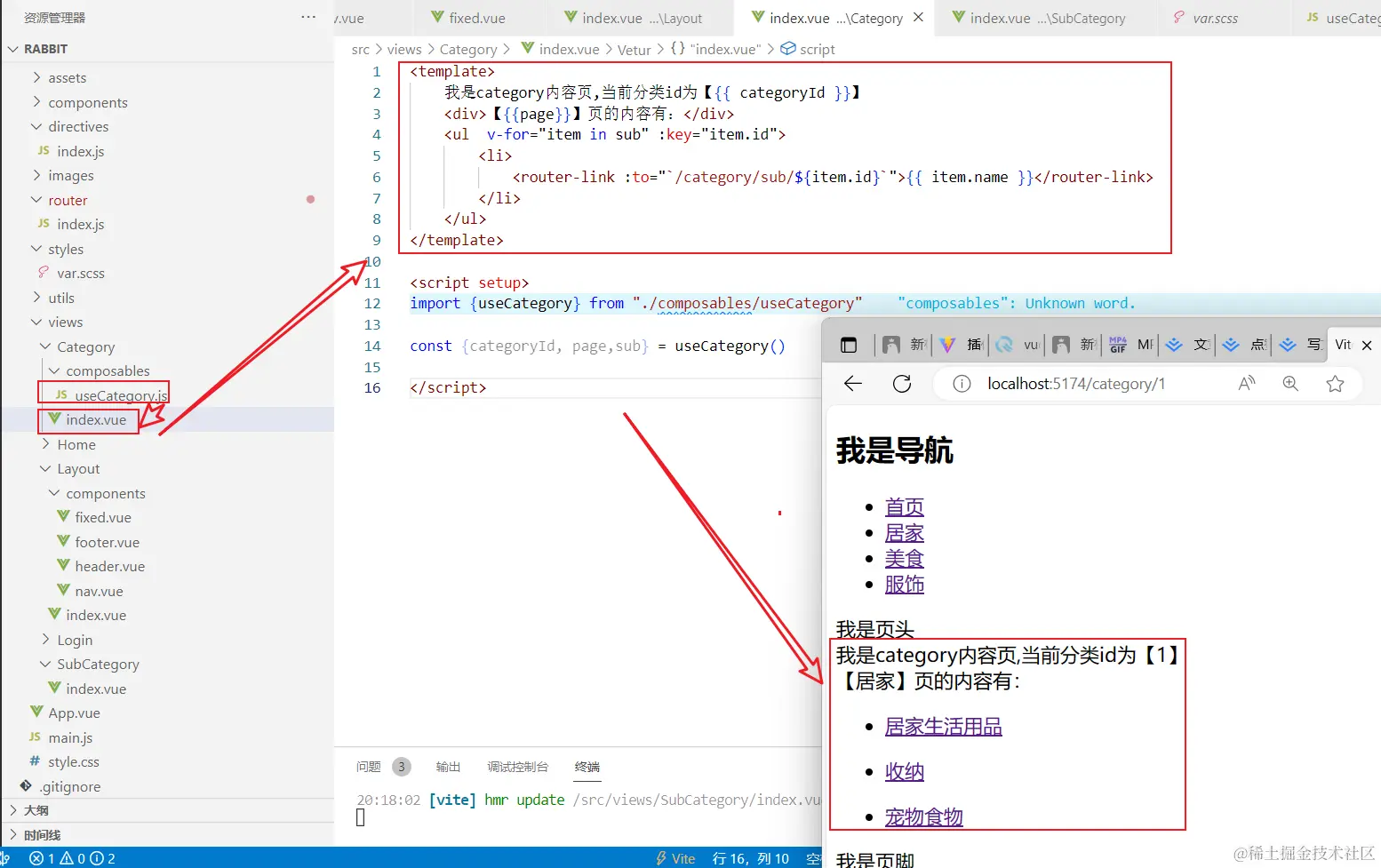Open the explorer panel's three-dot more actions menu
This screenshot has width=1381, height=868.
click(308, 17)
